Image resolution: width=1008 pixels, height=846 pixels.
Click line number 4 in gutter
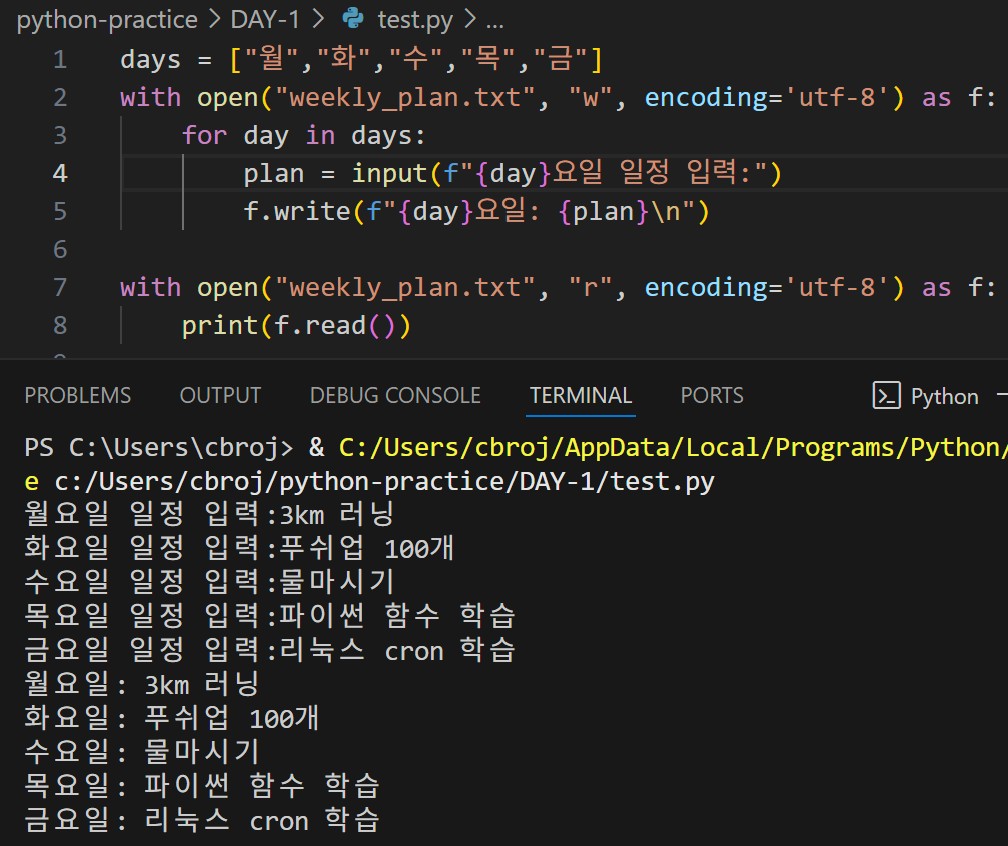click(60, 174)
